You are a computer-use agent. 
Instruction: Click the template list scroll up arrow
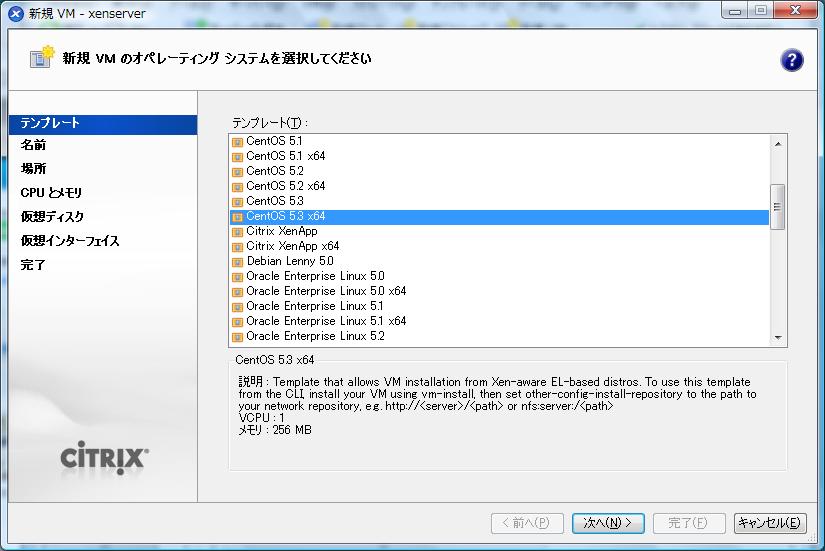[x=778, y=144]
